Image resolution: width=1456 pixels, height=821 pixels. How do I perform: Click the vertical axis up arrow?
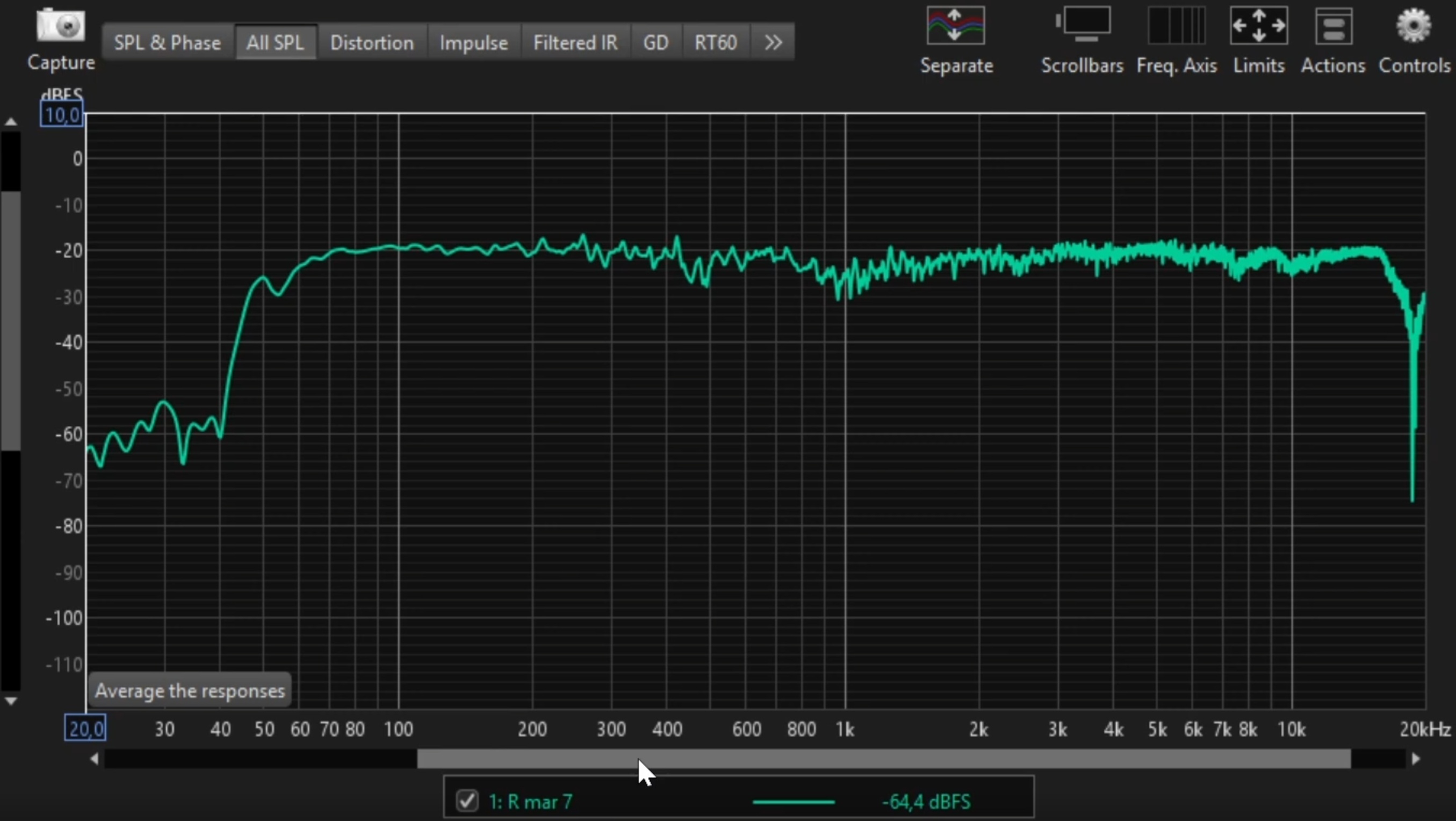coord(11,121)
